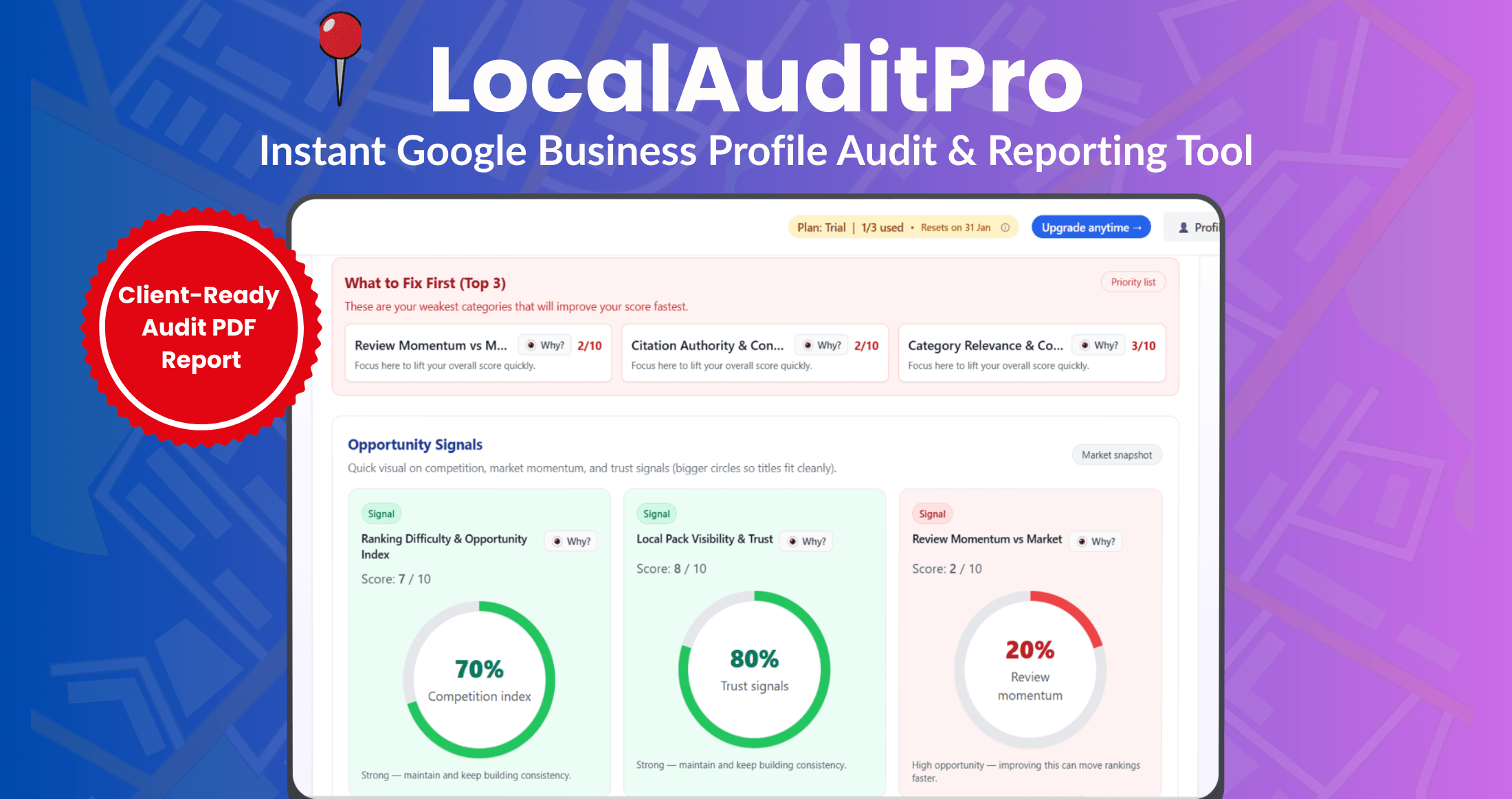This screenshot has height=799, width=1512.
Task: Click the Plan: Trial usage badge
Action: 903,228
